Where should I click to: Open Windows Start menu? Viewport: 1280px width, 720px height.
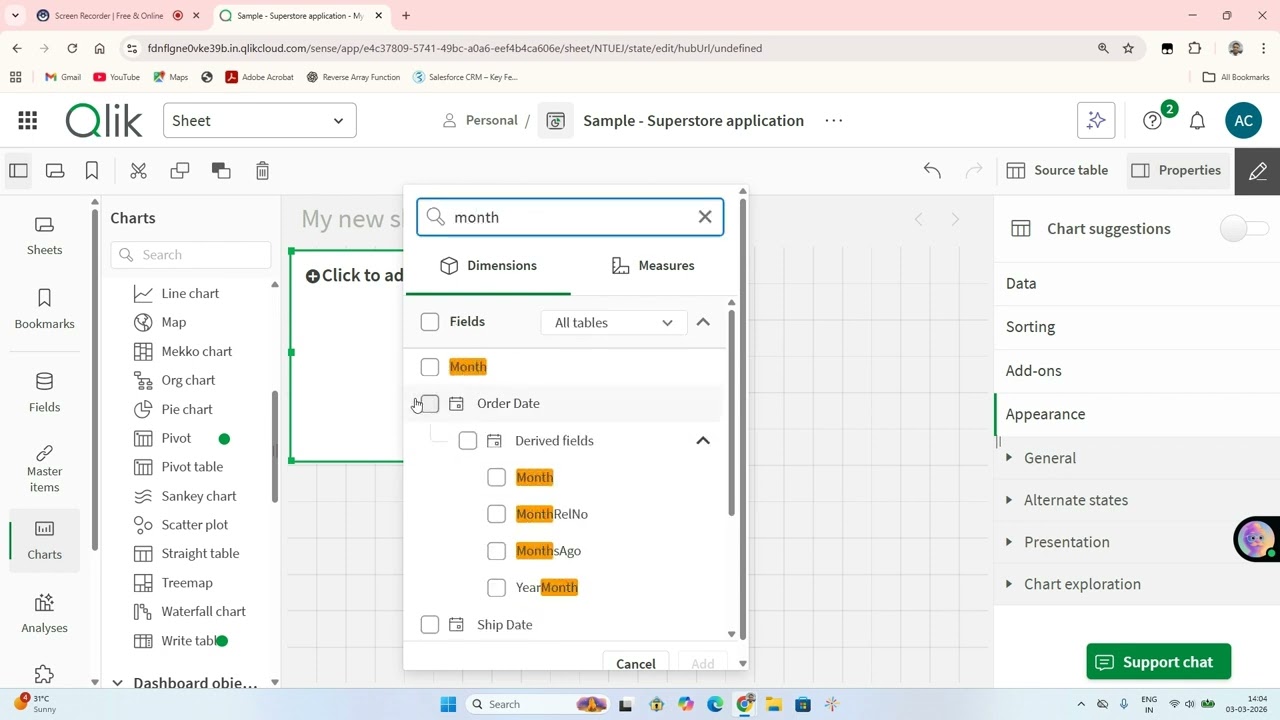pos(448,704)
